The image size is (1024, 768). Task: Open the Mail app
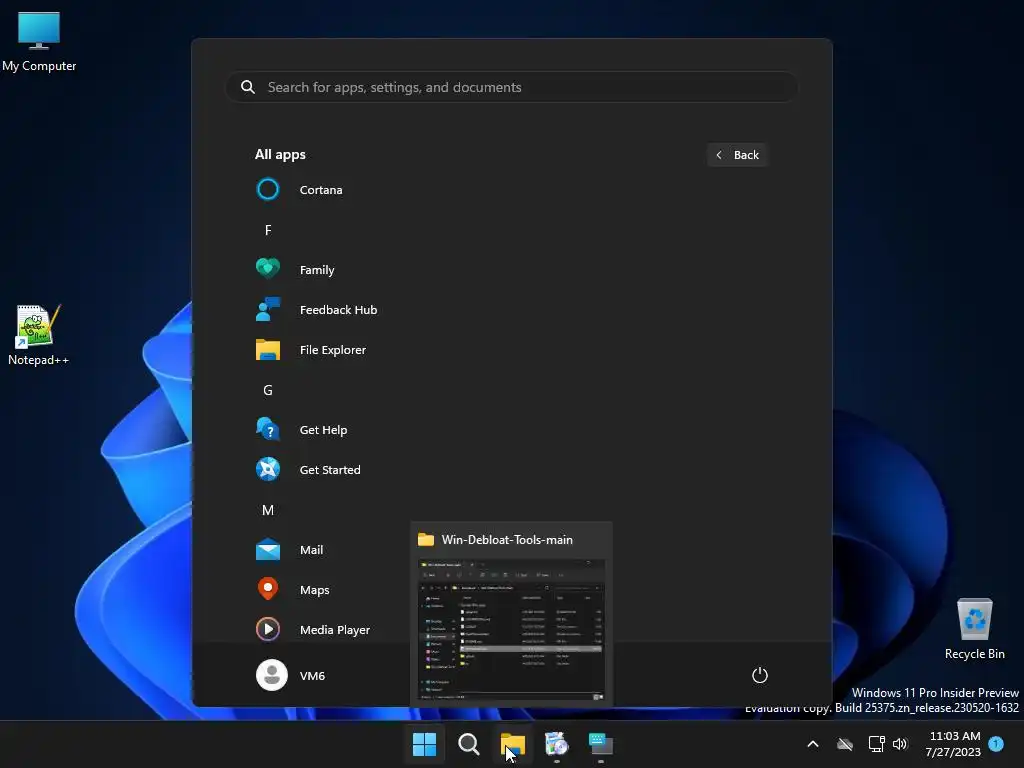289,550
